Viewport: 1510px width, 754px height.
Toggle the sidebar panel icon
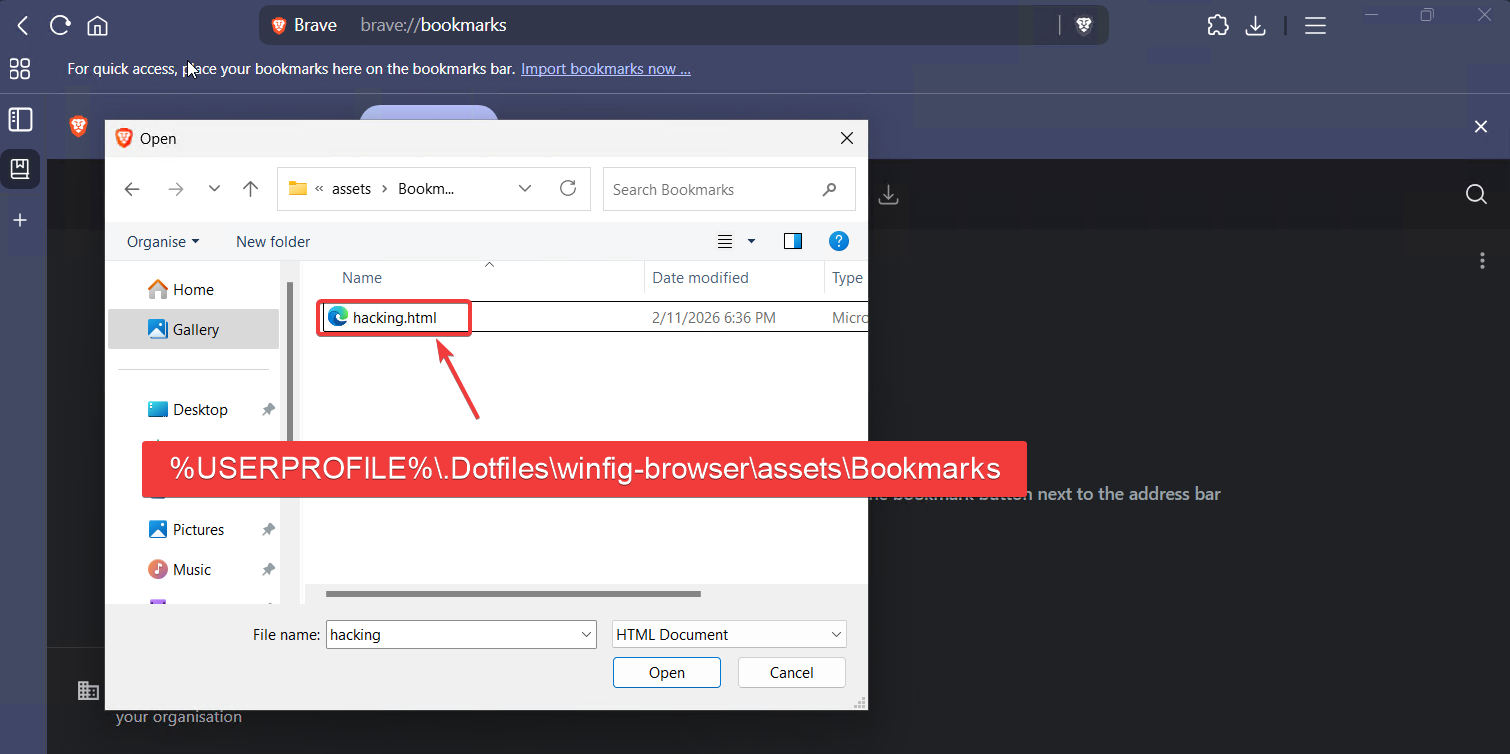20,120
